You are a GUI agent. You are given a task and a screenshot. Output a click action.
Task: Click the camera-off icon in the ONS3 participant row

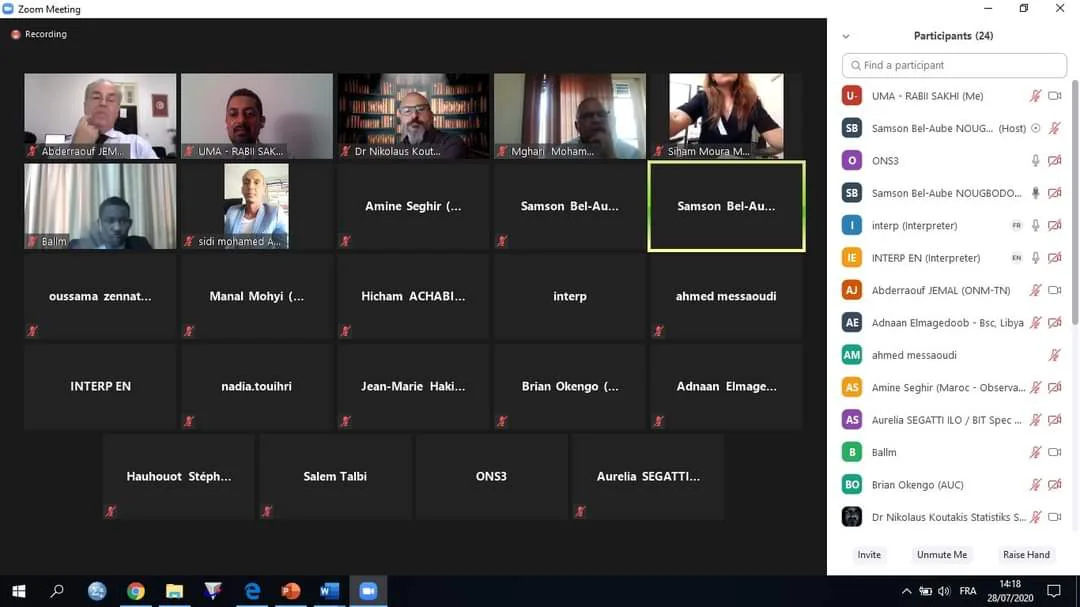point(1055,161)
